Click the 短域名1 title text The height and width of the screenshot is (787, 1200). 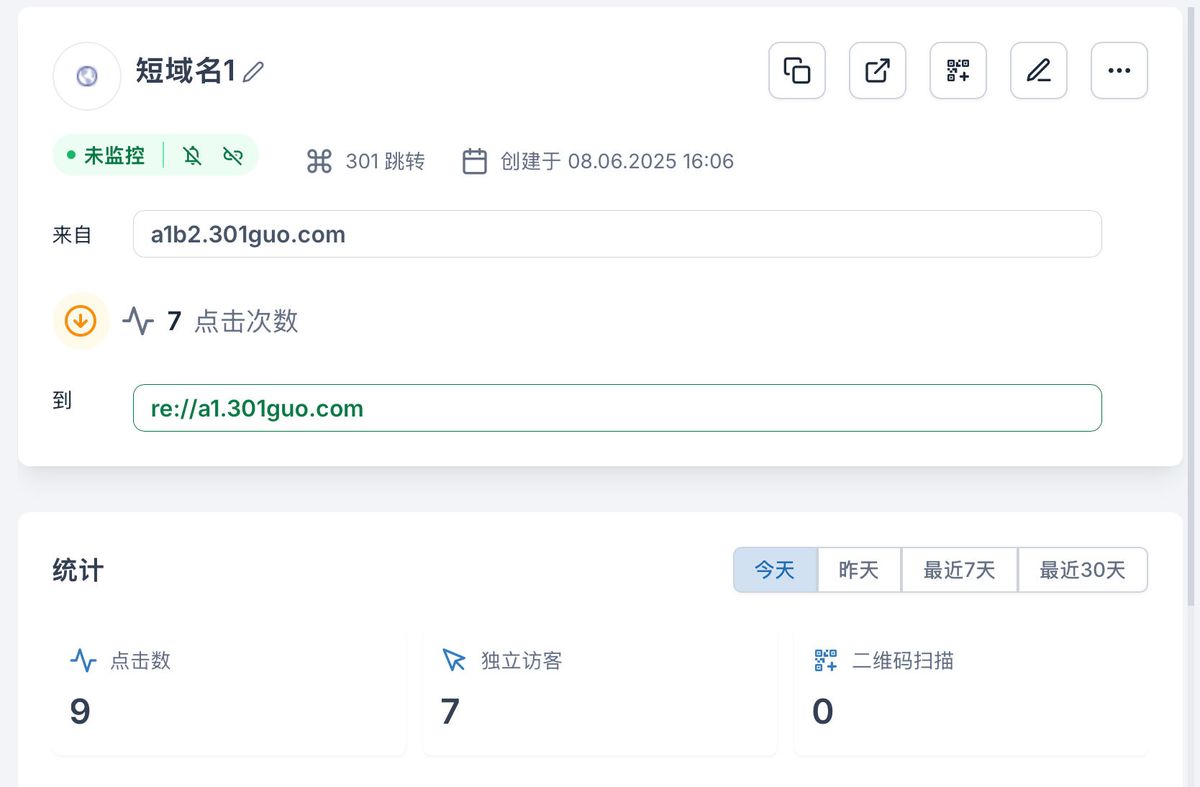[x=185, y=71]
